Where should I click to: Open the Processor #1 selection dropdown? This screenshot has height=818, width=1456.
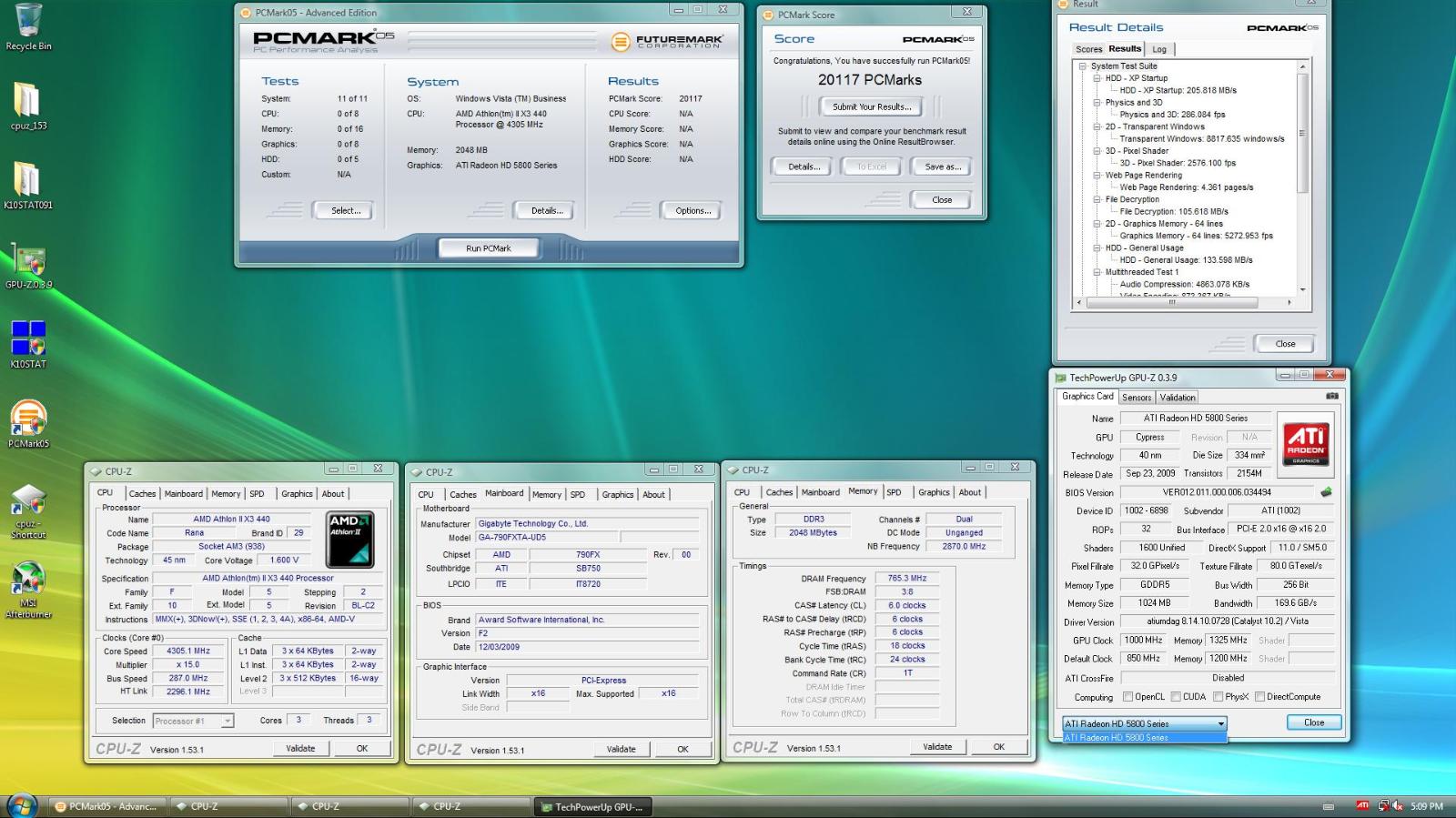(193, 721)
